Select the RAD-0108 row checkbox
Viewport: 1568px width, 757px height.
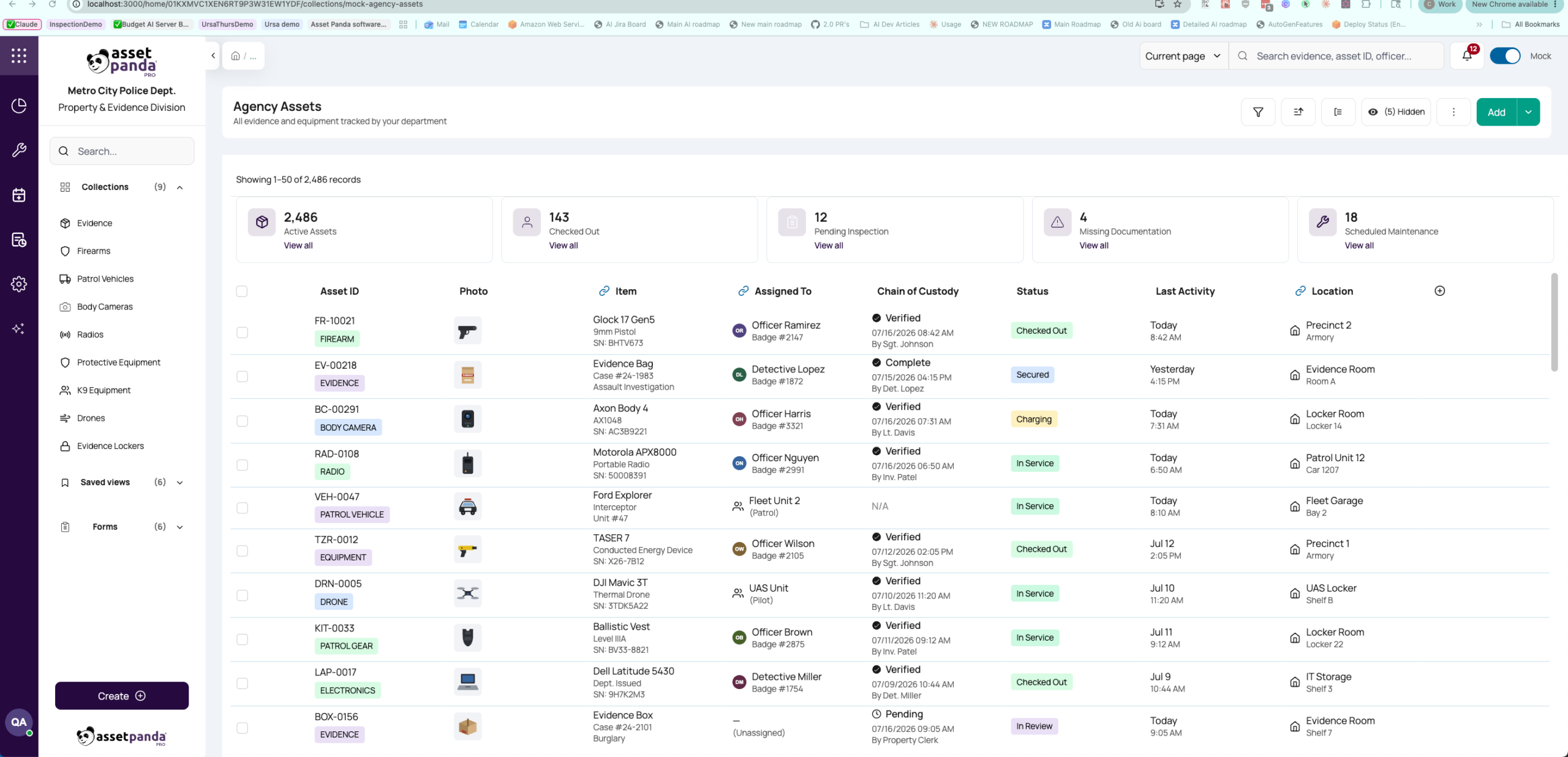coord(242,465)
